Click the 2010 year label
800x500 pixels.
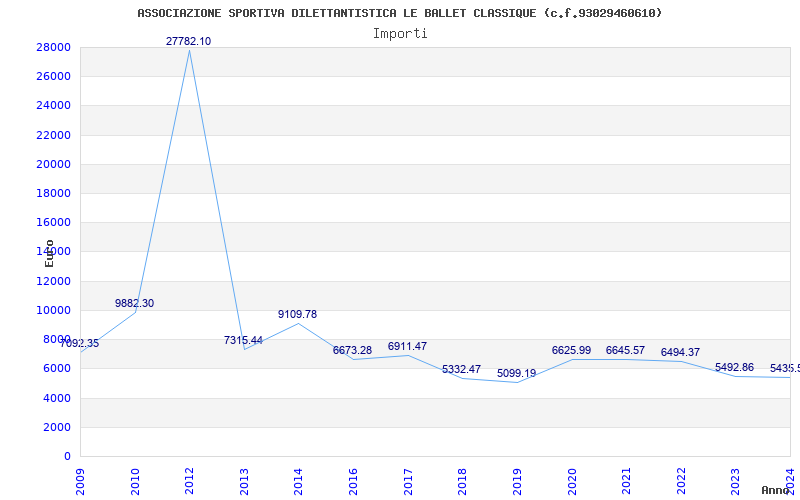pos(135,482)
